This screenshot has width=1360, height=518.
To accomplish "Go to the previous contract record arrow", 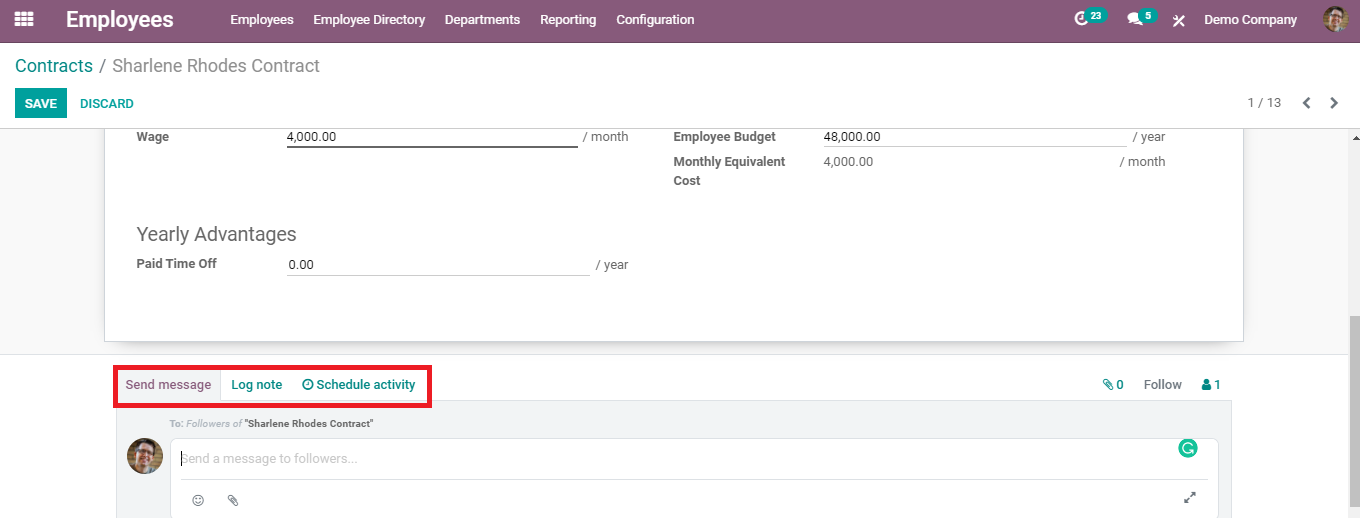I will [1306, 103].
